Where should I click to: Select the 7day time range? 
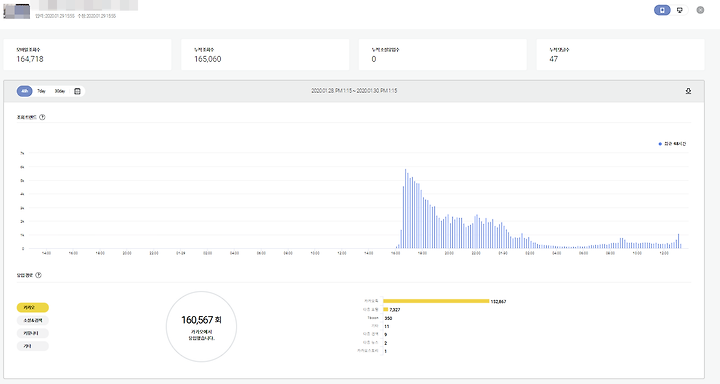point(41,91)
